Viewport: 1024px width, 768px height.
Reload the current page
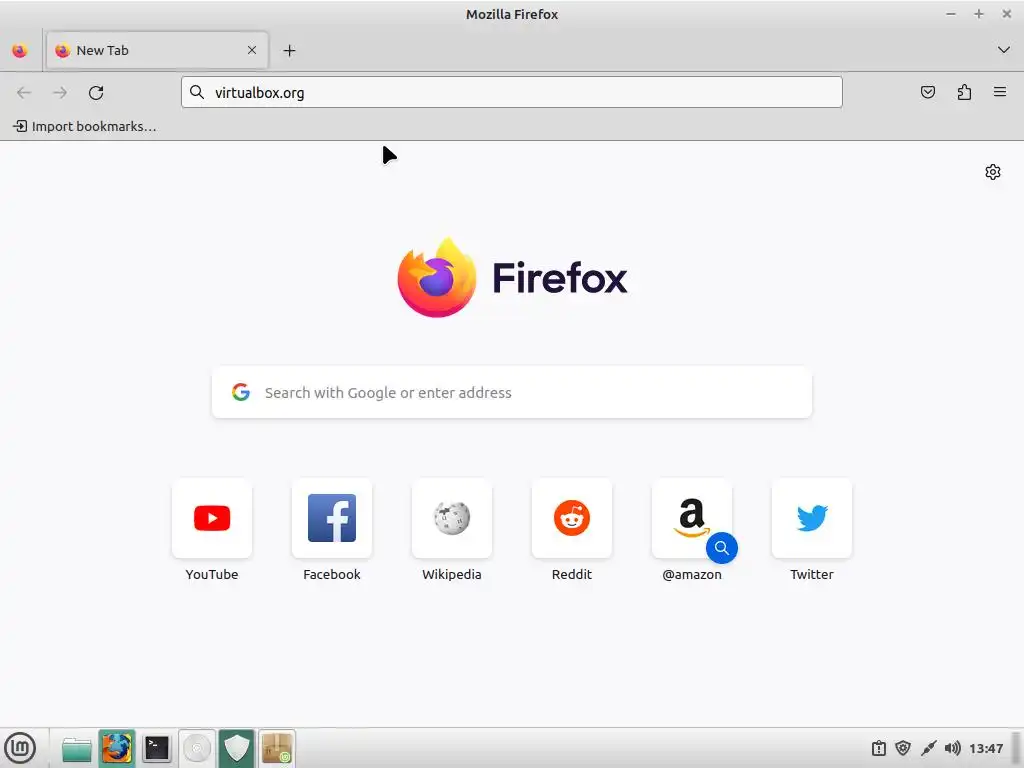96,93
